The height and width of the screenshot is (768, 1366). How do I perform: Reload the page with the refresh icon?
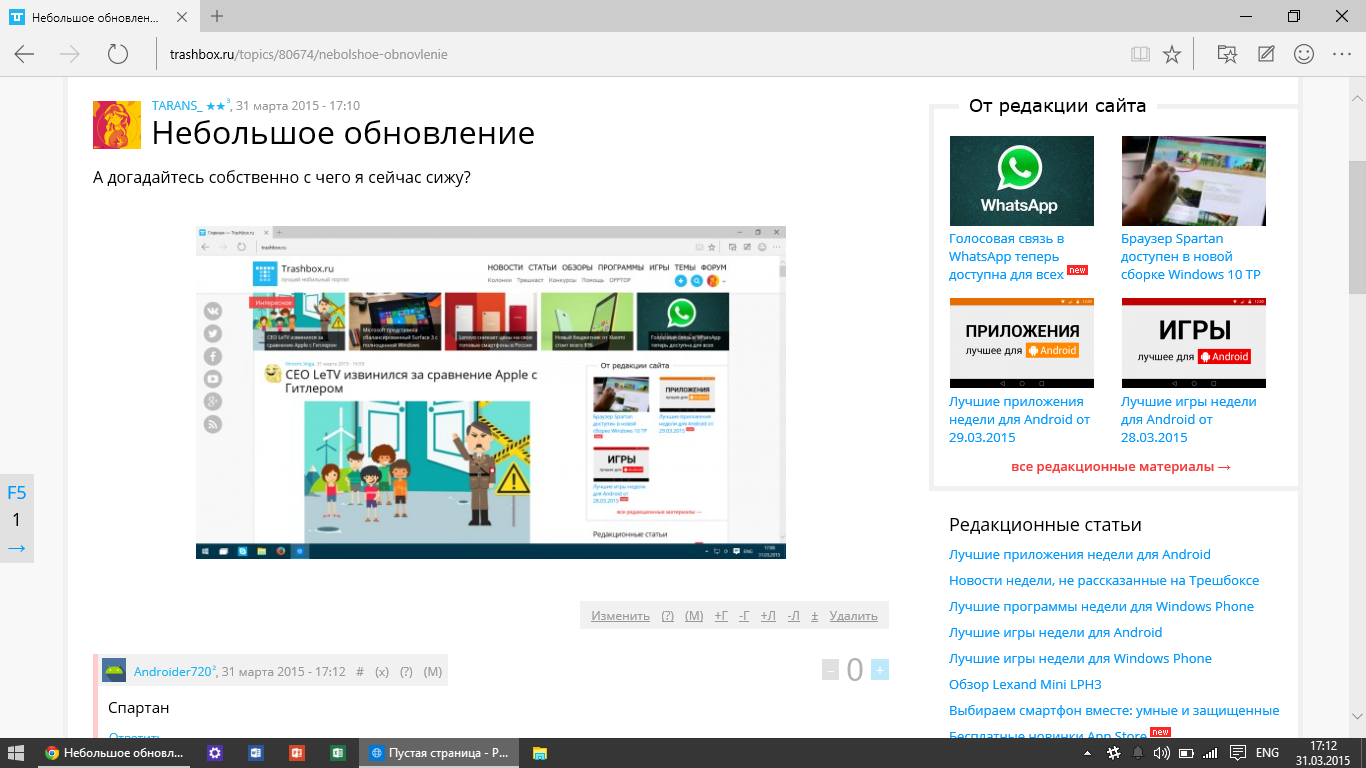(x=118, y=54)
